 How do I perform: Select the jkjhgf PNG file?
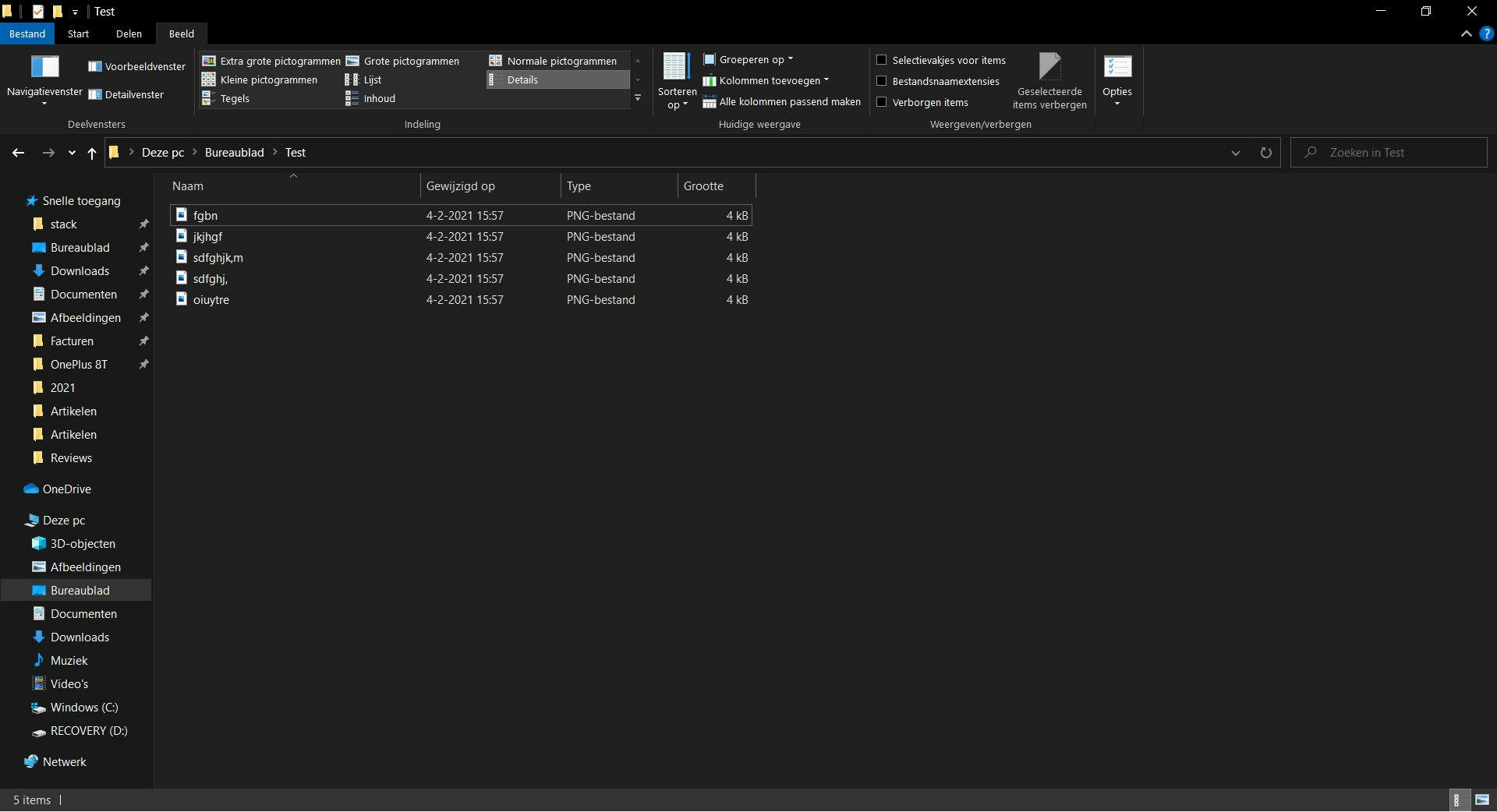pyautogui.click(x=461, y=236)
